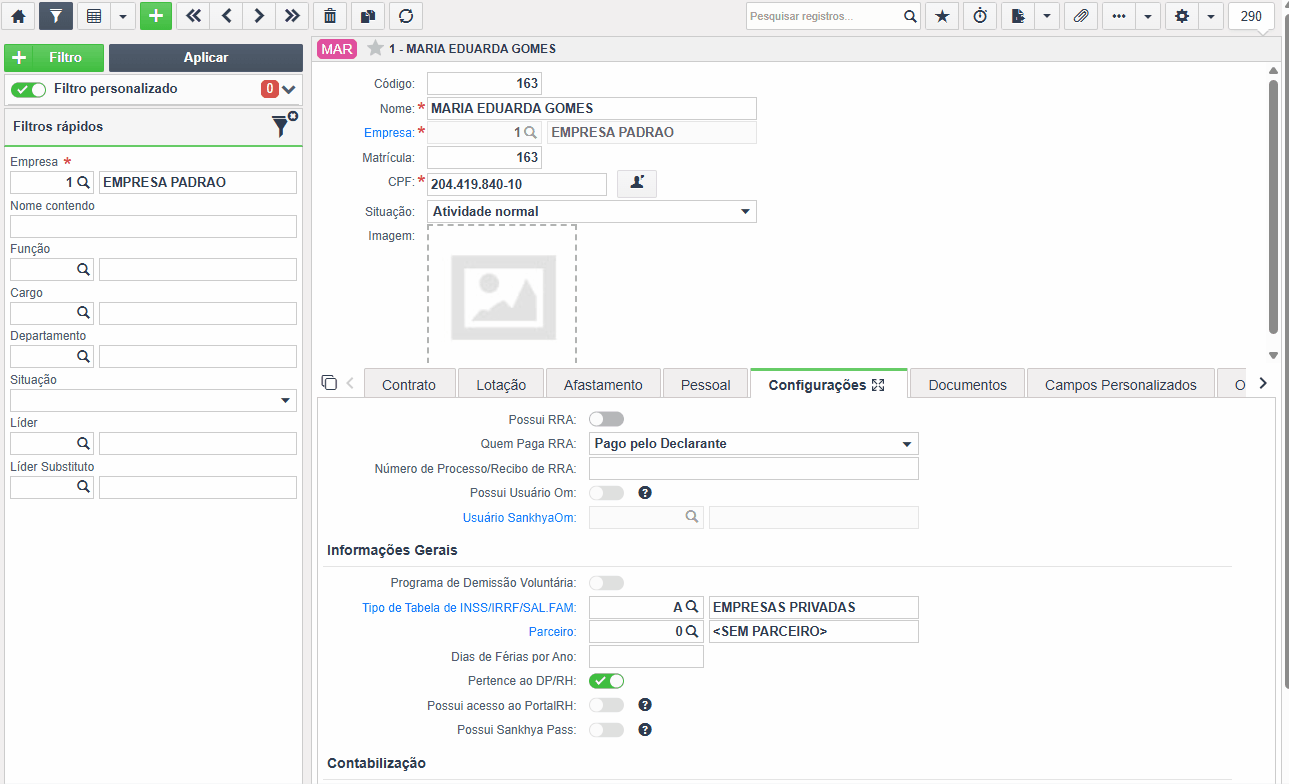Open favorites star in top toolbar

pyautogui.click(x=941, y=16)
